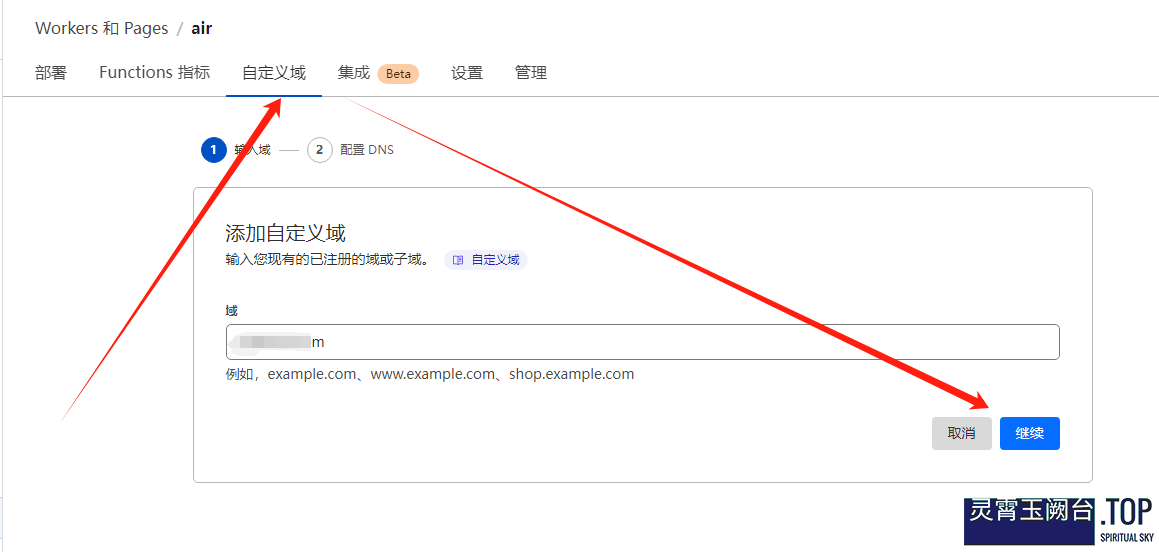Switch to the Functions 指标 tab
Viewport: 1159px width, 552px height.
coord(154,73)
